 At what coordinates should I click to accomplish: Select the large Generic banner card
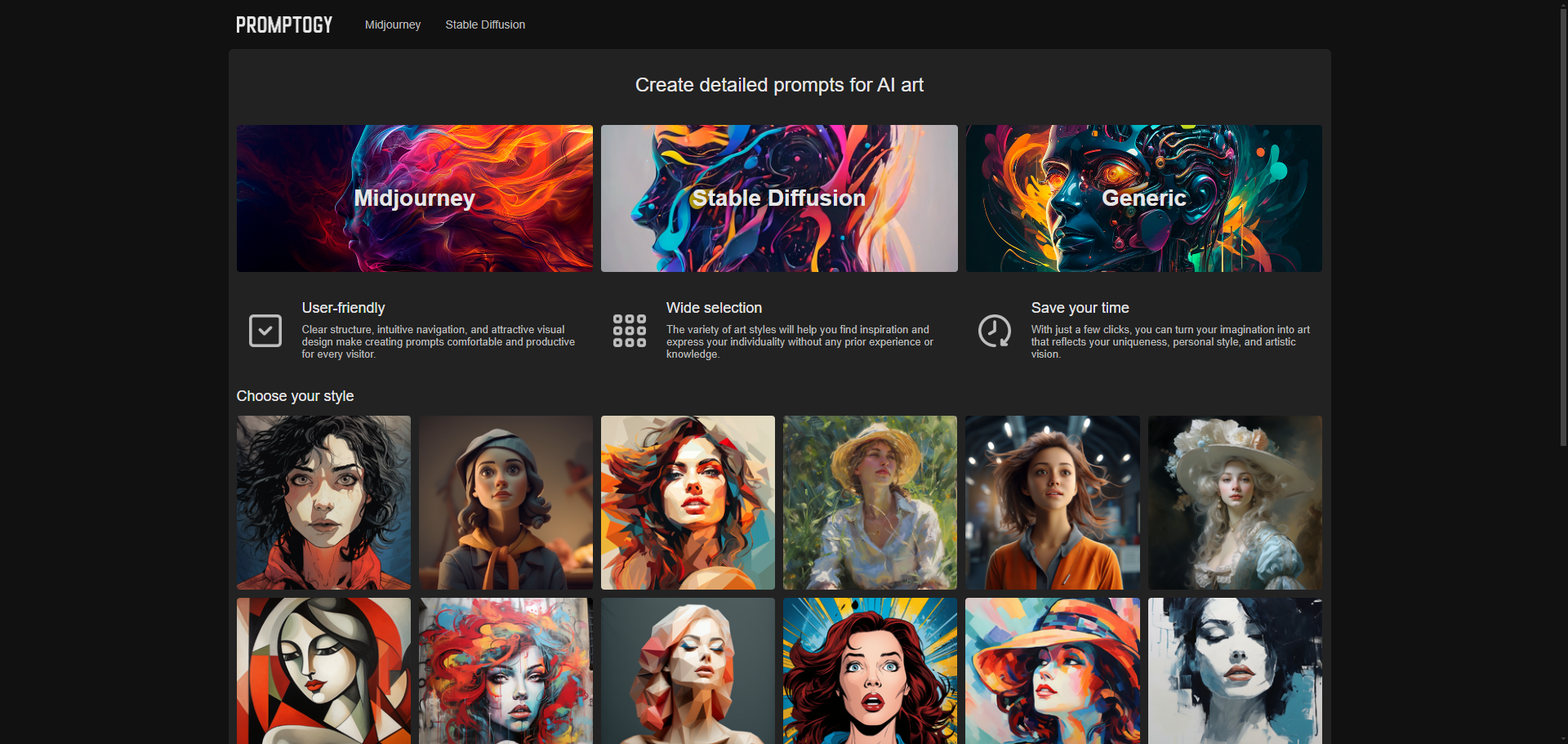[x=1144, y=198]
